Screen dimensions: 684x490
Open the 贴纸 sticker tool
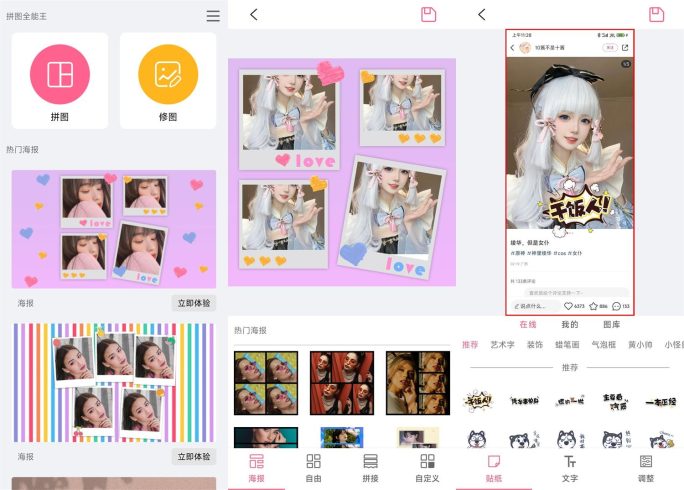[x=494, y=468]
